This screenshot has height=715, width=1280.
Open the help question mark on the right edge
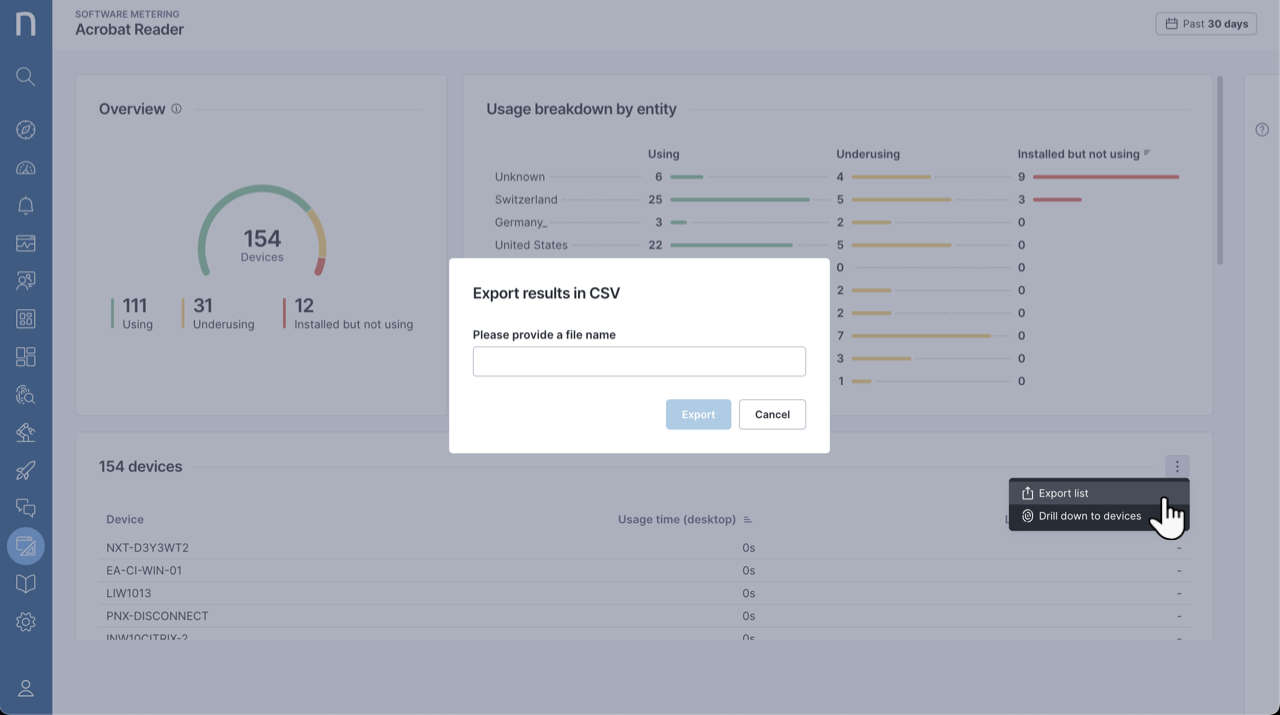(1262, 129)
